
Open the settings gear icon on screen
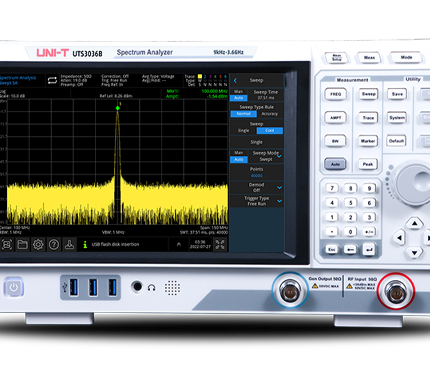38,245
